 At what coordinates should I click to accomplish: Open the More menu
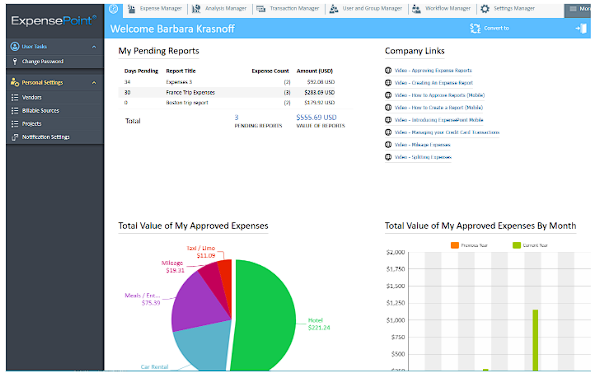point(578,9)
